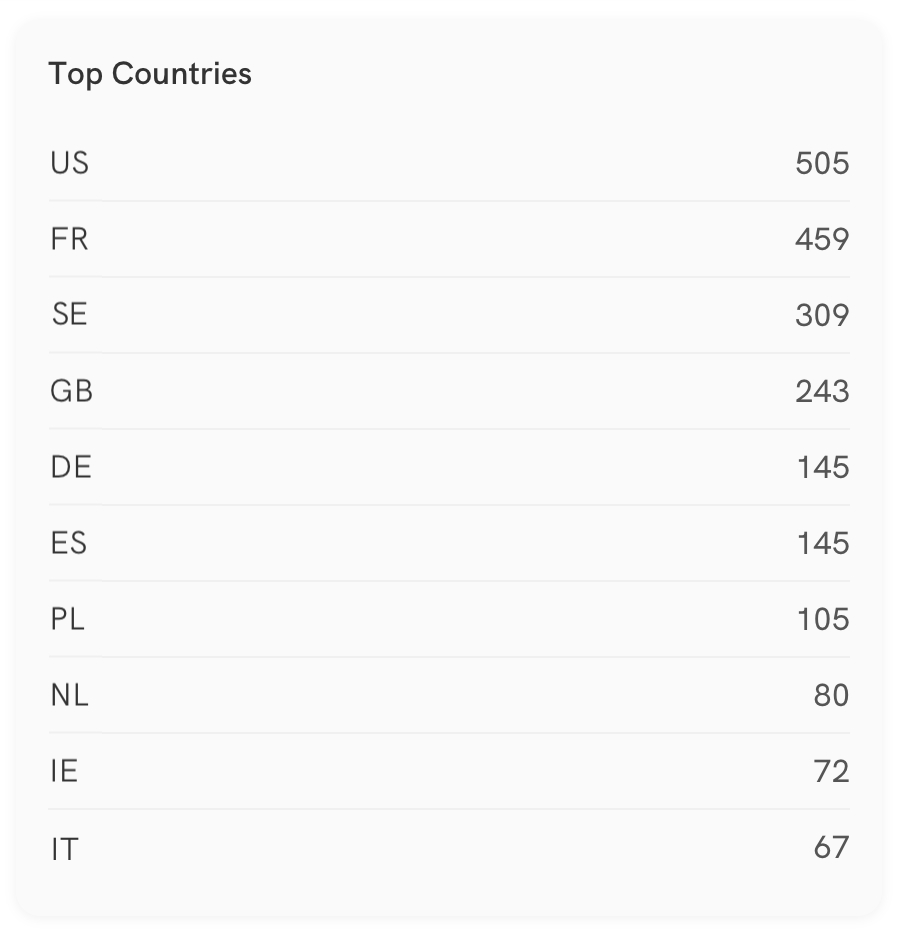Image resolution: width=912 pixels, height=938 pixels.
Task: Click the 72 value for IE
Action: pyautogui.click(x=831, y=771)
